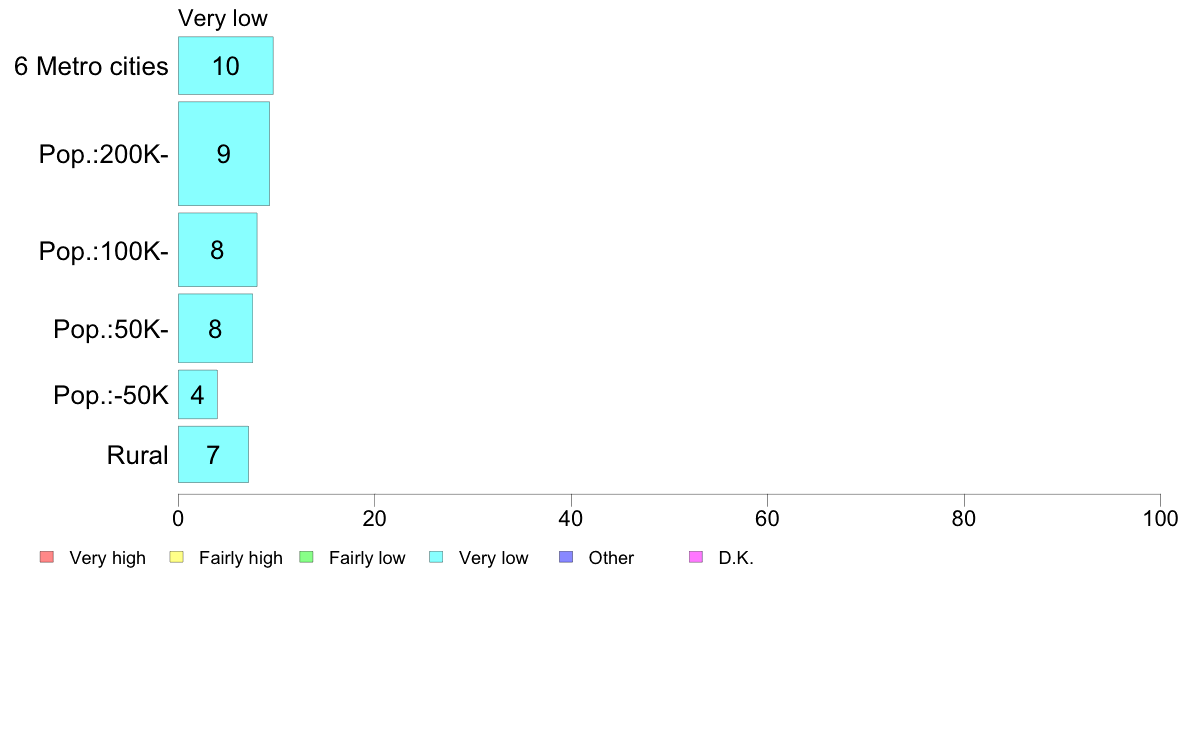The image size is (1188, 736).
Task: Click the Fairly high legend text
Action: point(241,558)
